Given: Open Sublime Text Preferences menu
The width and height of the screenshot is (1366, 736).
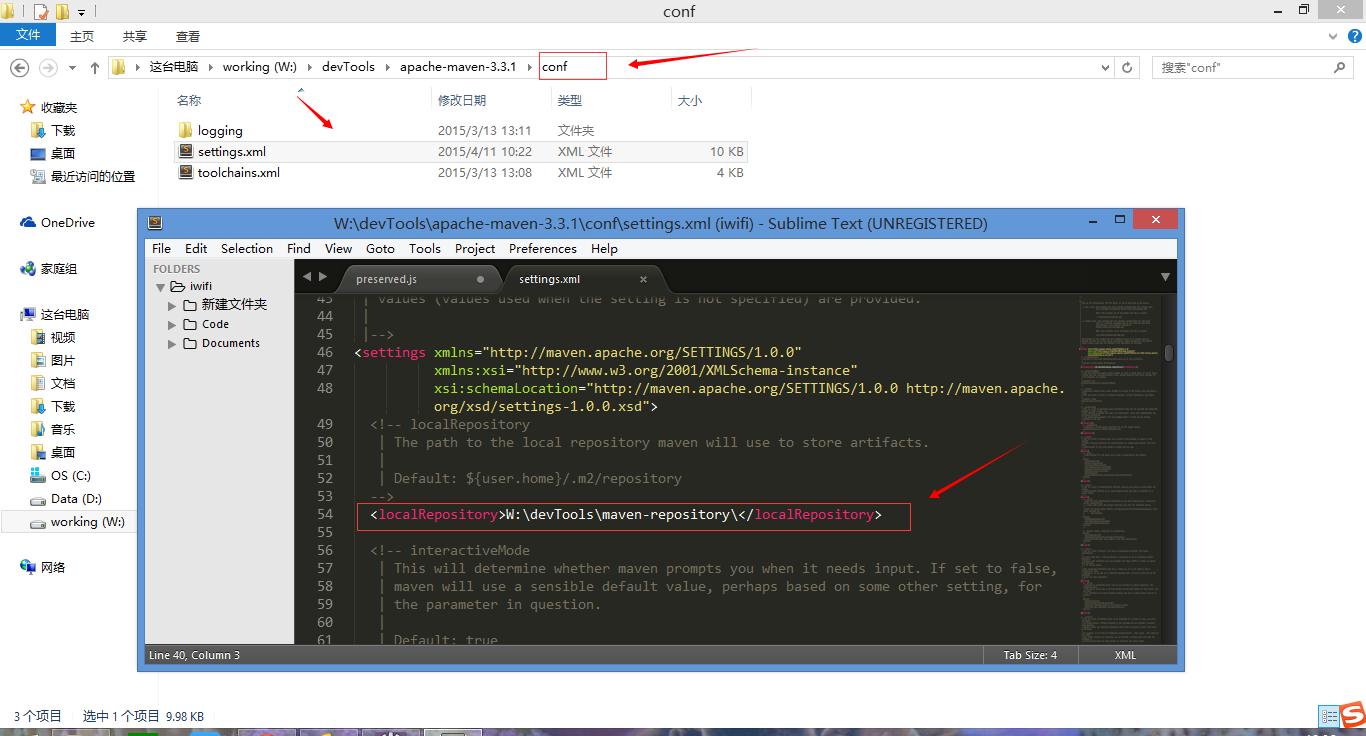Looking at the screenshot, I should pyautogui.click(x=543, y=248).
